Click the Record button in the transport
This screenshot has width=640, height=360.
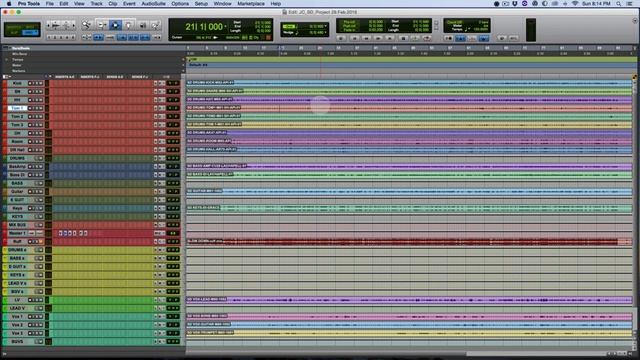tap(427, 38)
